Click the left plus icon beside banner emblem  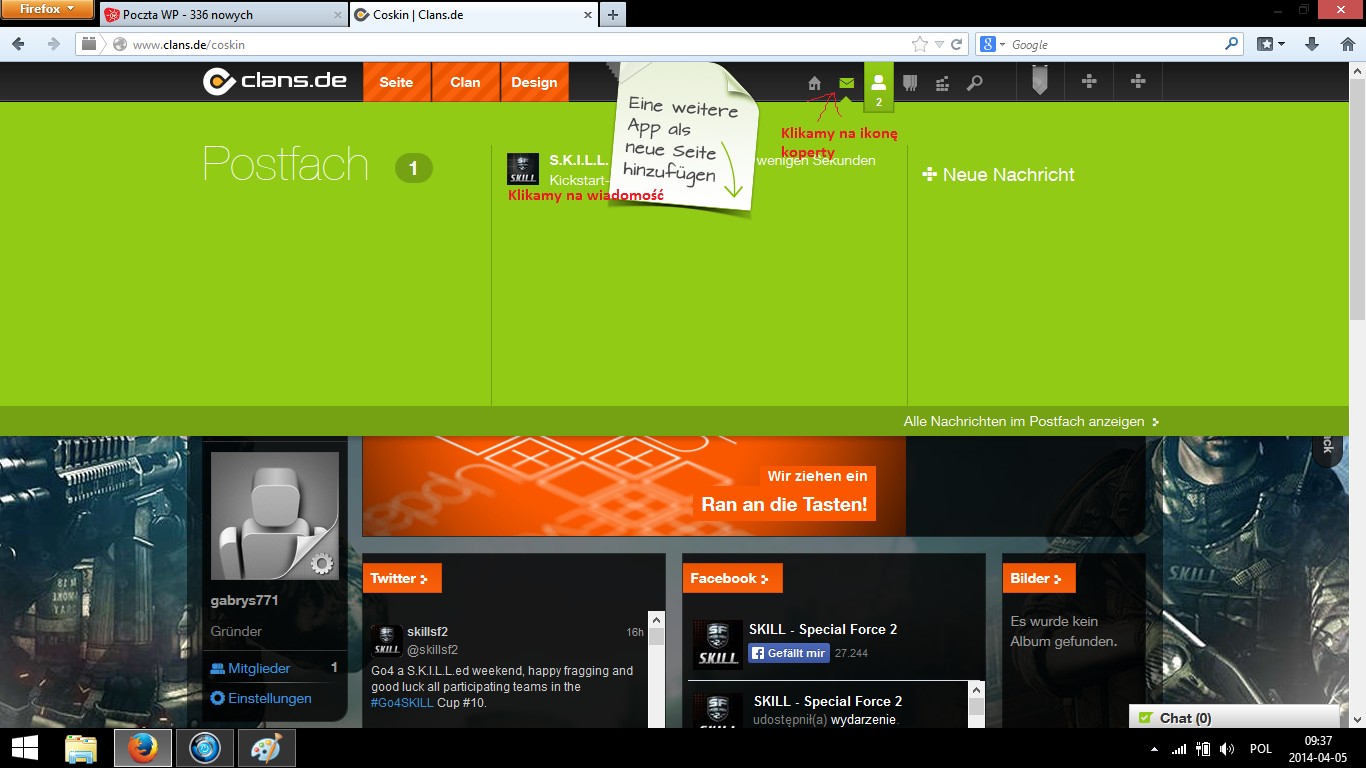pyautogui.click(x=1090, y=81)
